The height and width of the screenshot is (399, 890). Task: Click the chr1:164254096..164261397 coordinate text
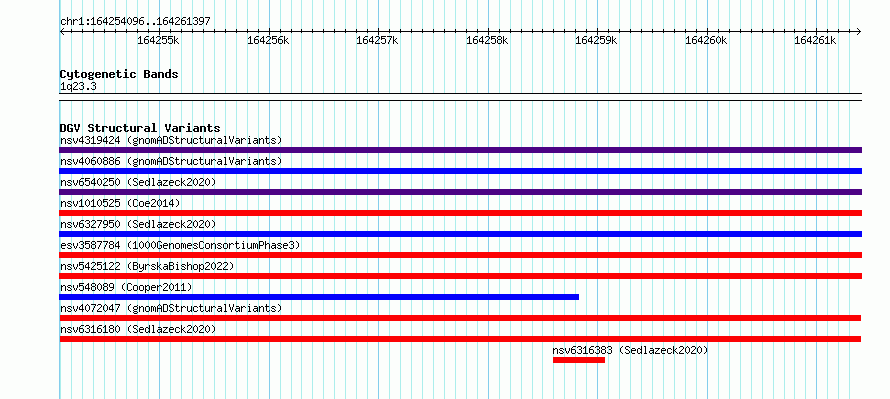[135, 22]
